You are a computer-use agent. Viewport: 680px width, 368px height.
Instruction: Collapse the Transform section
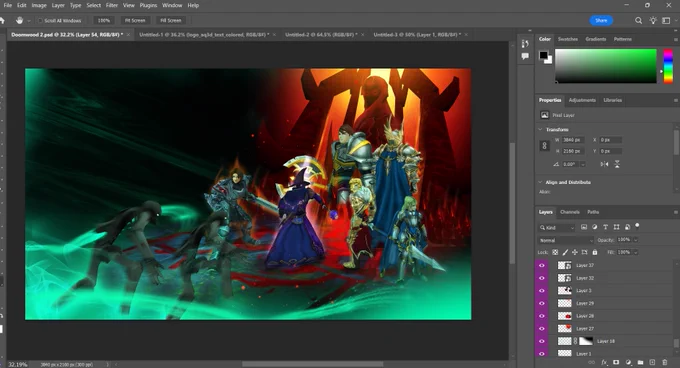click(540, 130)
